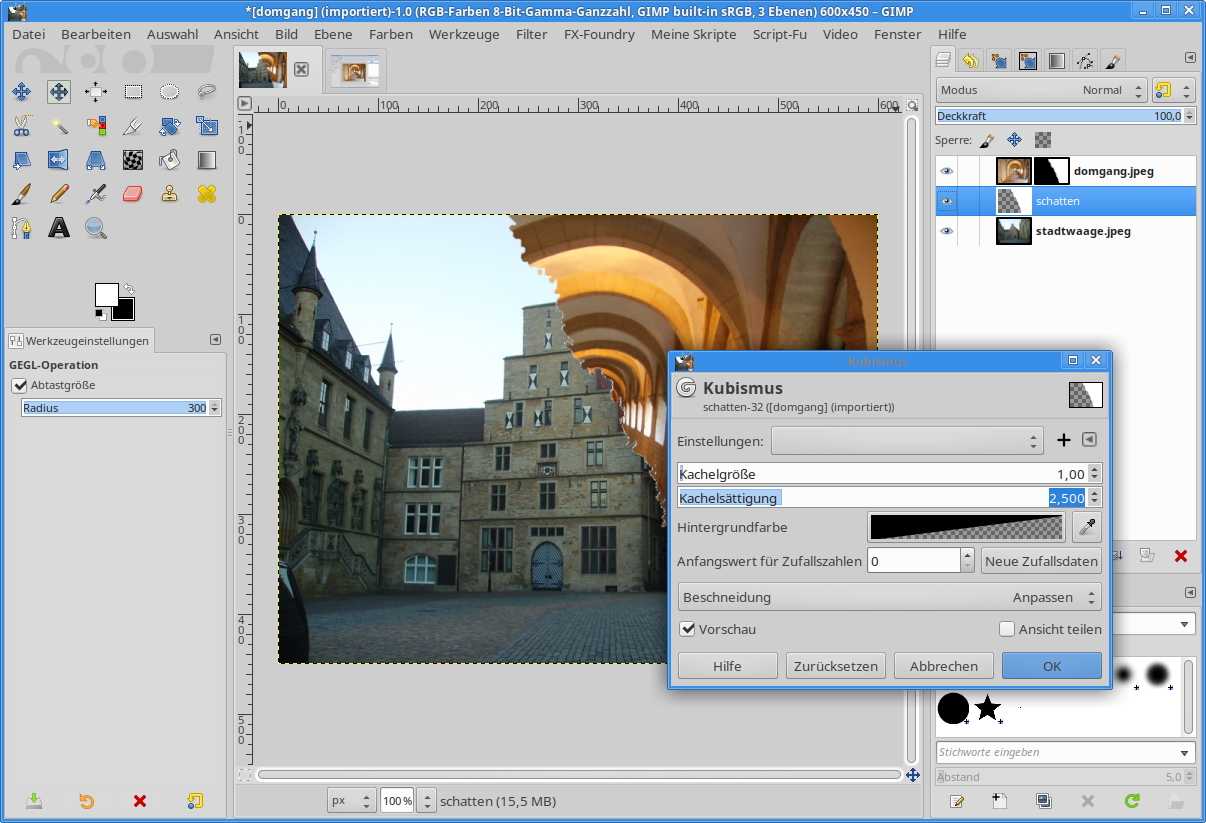
Task: Open the Beschneidung Anpassen dropdown
Action: click(x=890, y=597)
